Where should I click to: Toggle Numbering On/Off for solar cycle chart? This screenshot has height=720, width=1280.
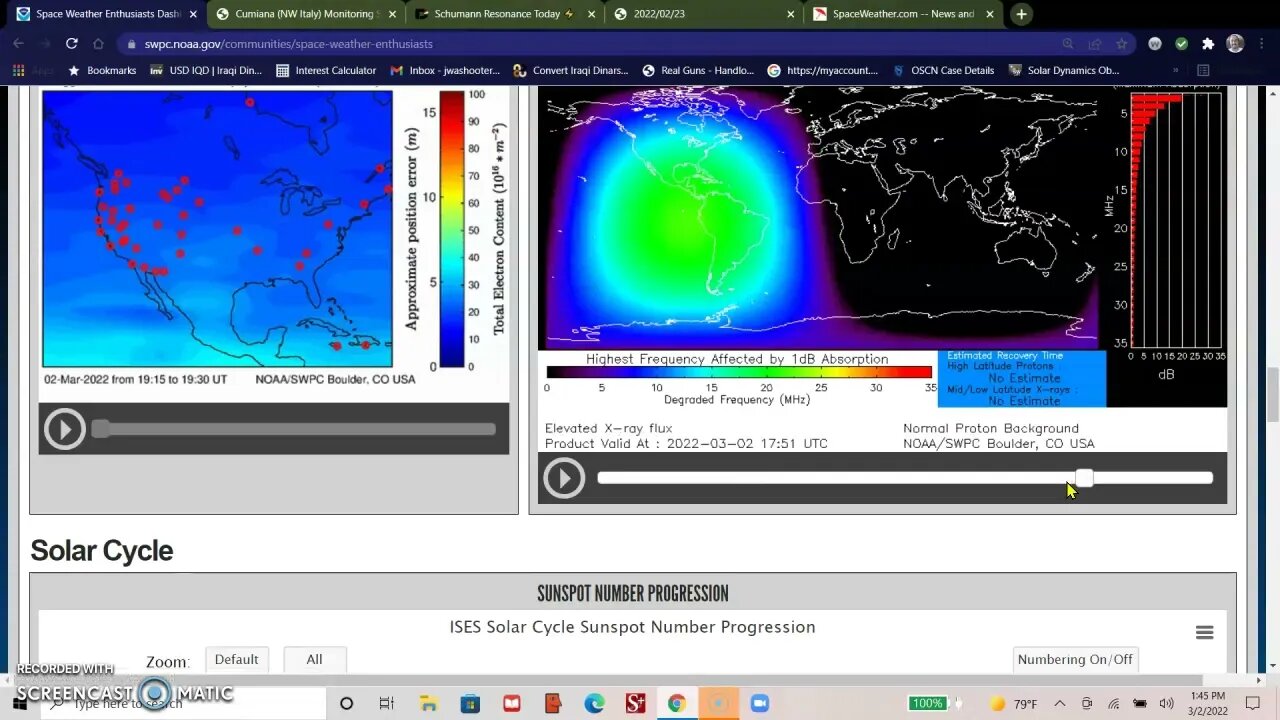pos(1075,660)
